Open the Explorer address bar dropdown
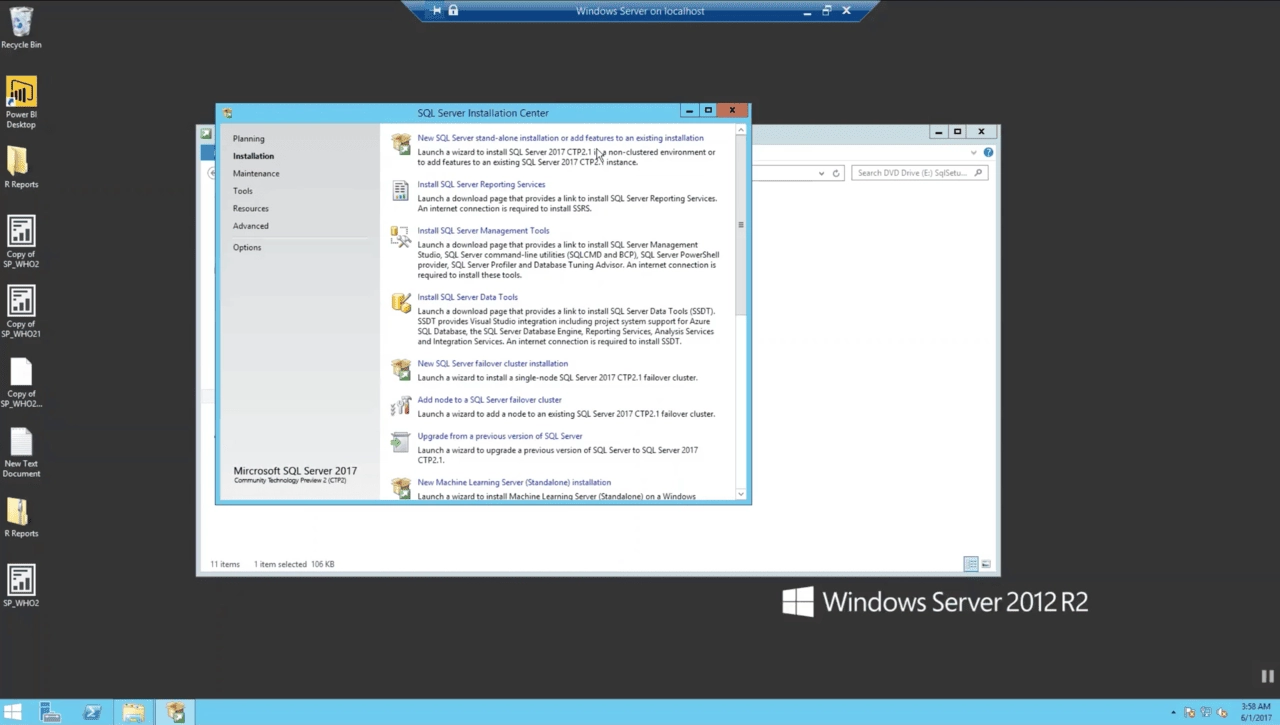This screenshot has width=1280, height=725. coord(822,173)
